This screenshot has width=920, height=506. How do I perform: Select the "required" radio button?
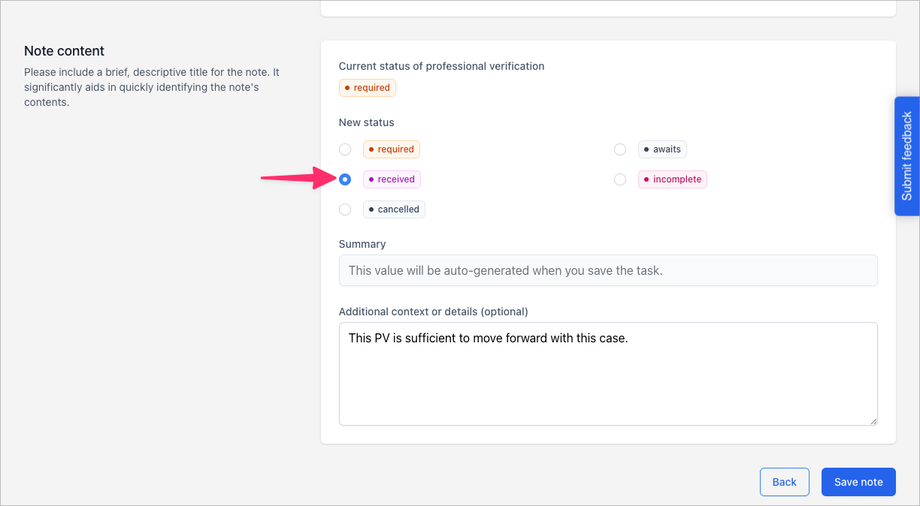coord(345,150)
